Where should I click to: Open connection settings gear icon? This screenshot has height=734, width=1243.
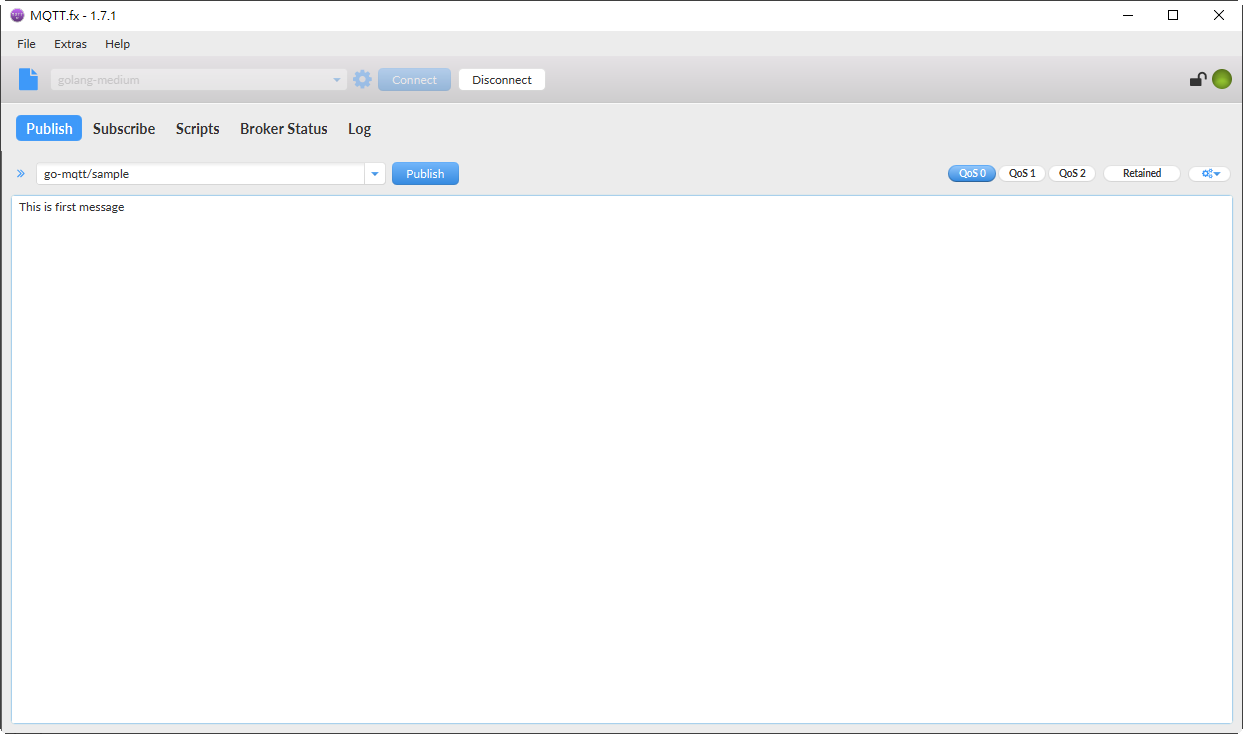(362, 80)
